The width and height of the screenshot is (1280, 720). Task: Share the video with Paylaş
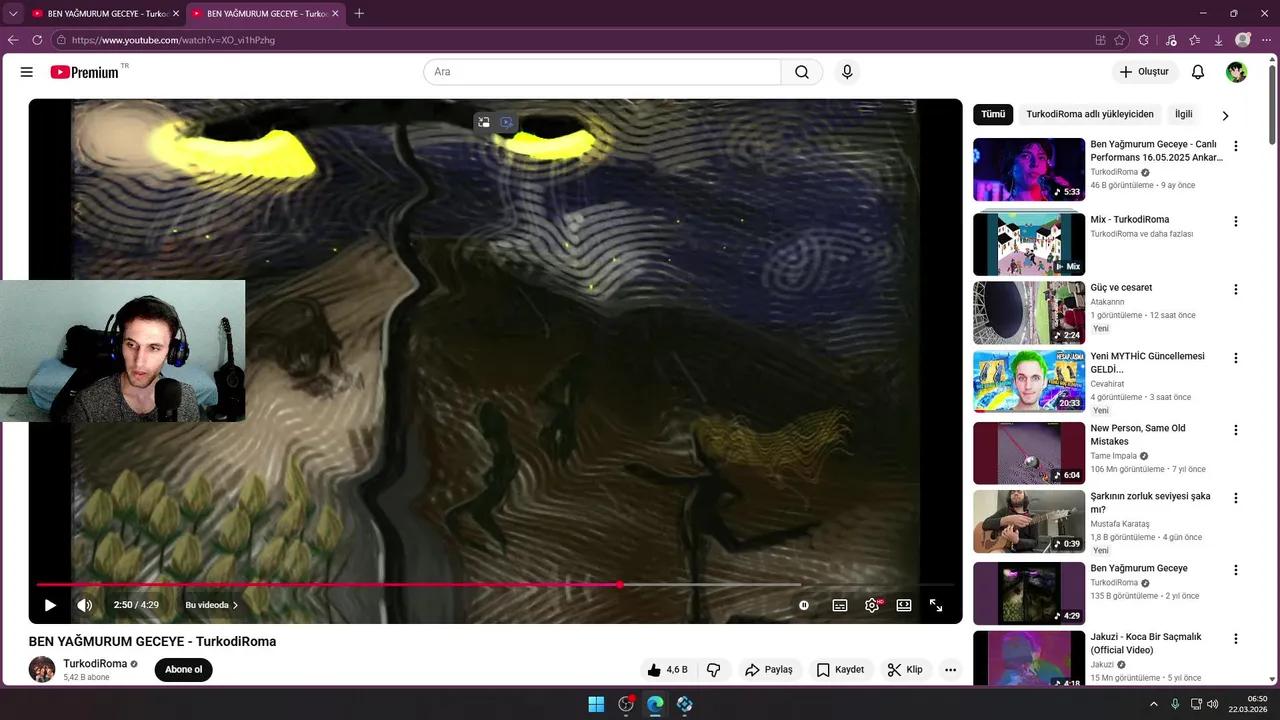[769, 670]
